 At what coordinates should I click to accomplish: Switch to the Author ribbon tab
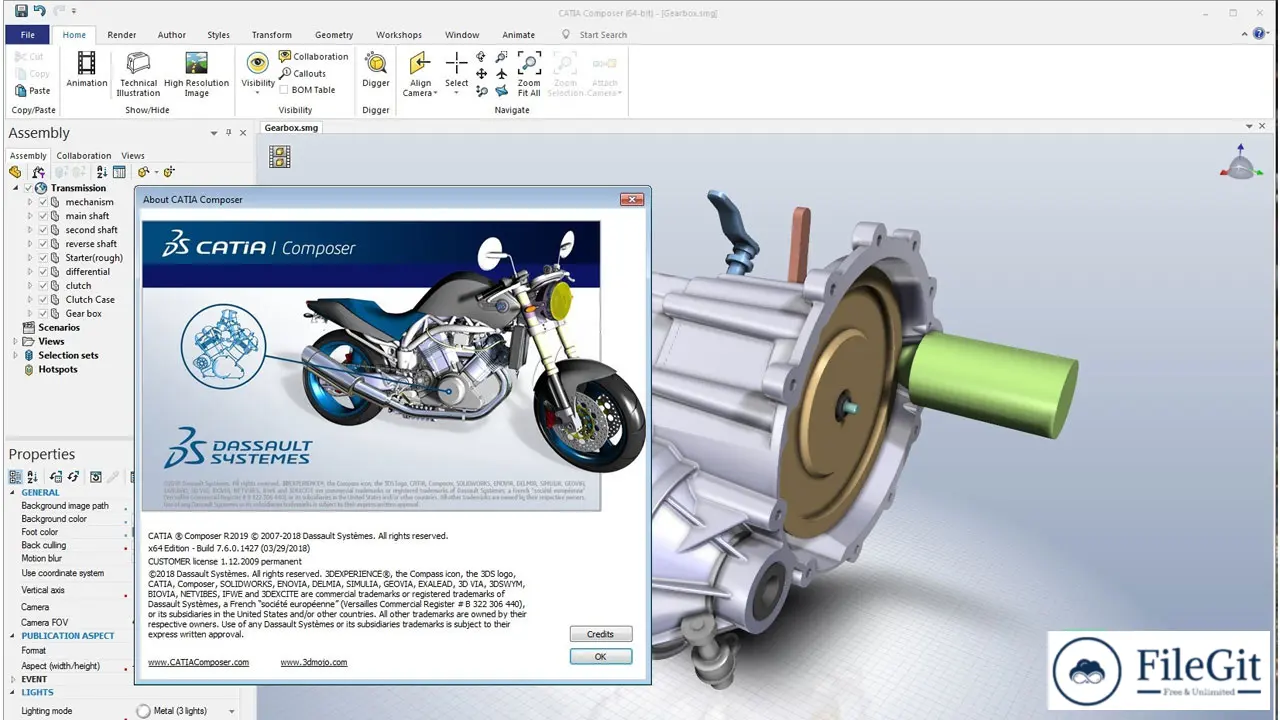point(172,34)
